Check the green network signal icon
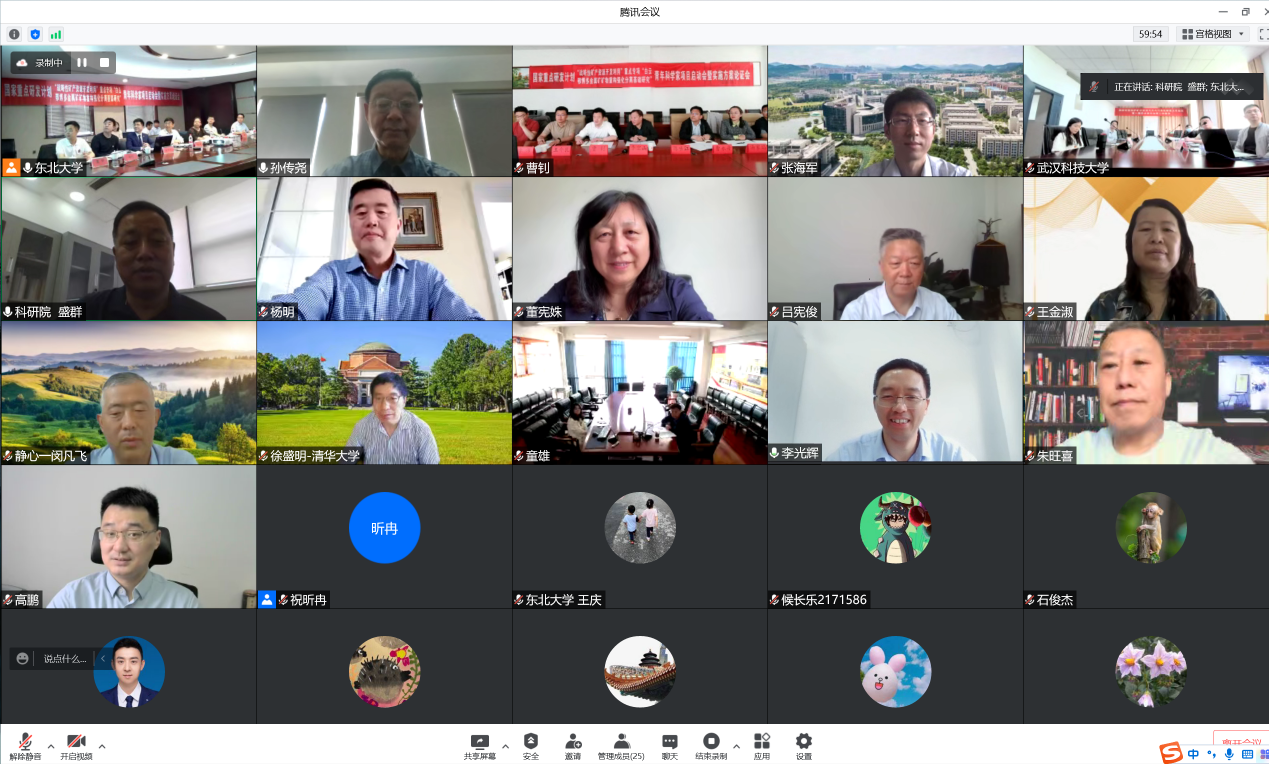This screenshot has width=1269, height=764. [x=56, y=34]
